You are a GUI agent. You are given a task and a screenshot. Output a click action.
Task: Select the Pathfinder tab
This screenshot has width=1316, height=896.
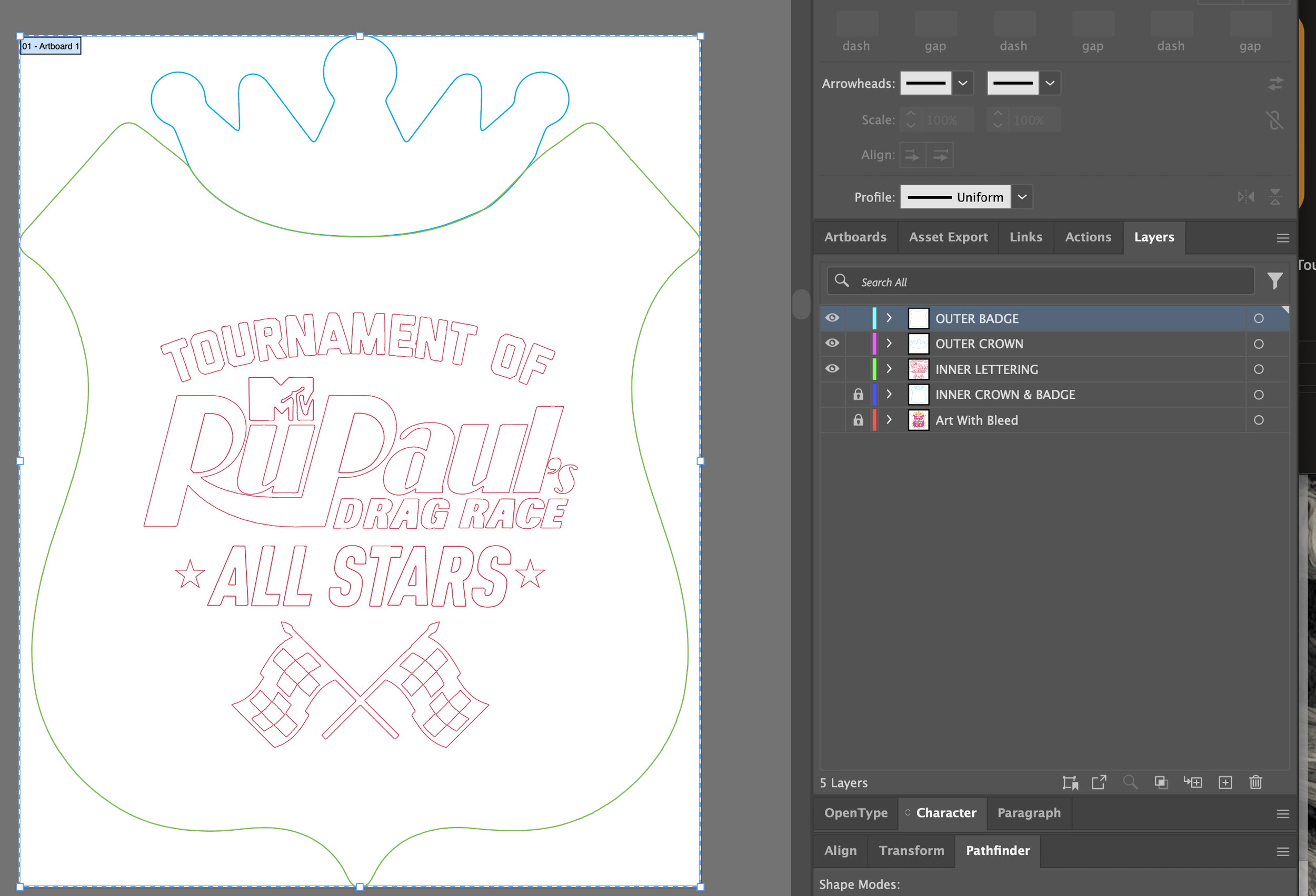tap(998, 851)
